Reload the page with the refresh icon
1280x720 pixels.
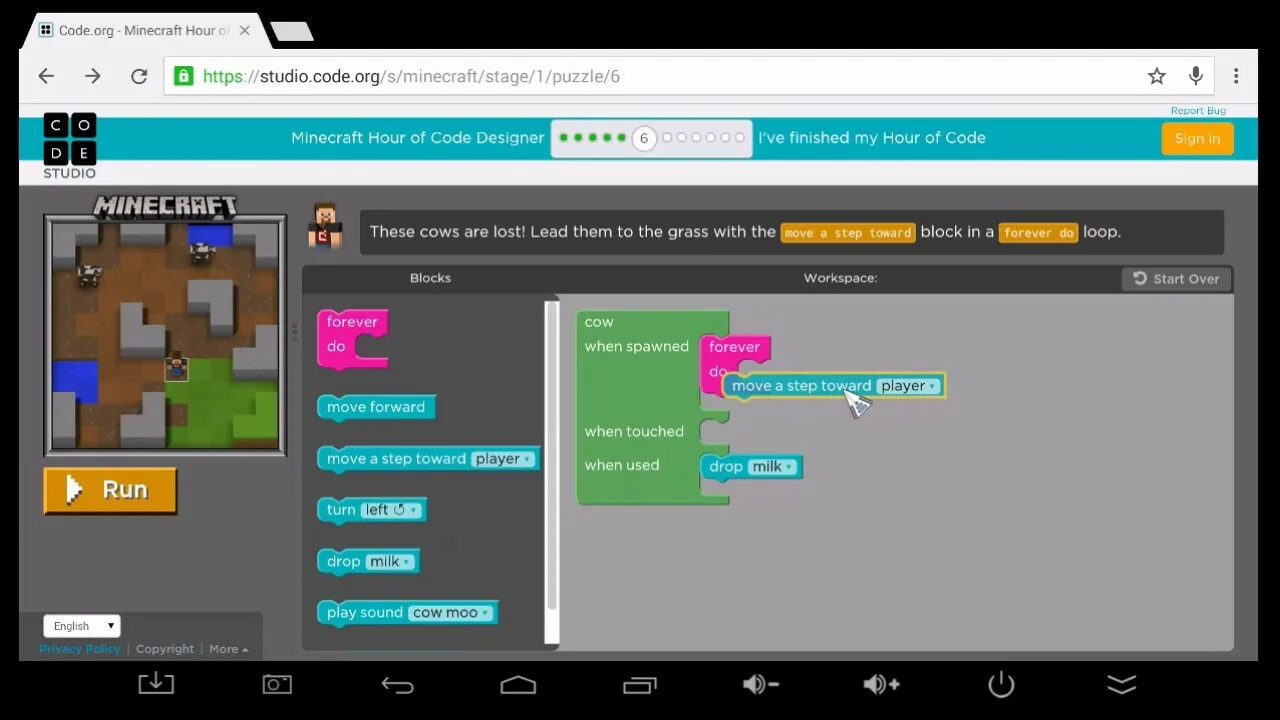pyautogui.click(x=139, y=76)
